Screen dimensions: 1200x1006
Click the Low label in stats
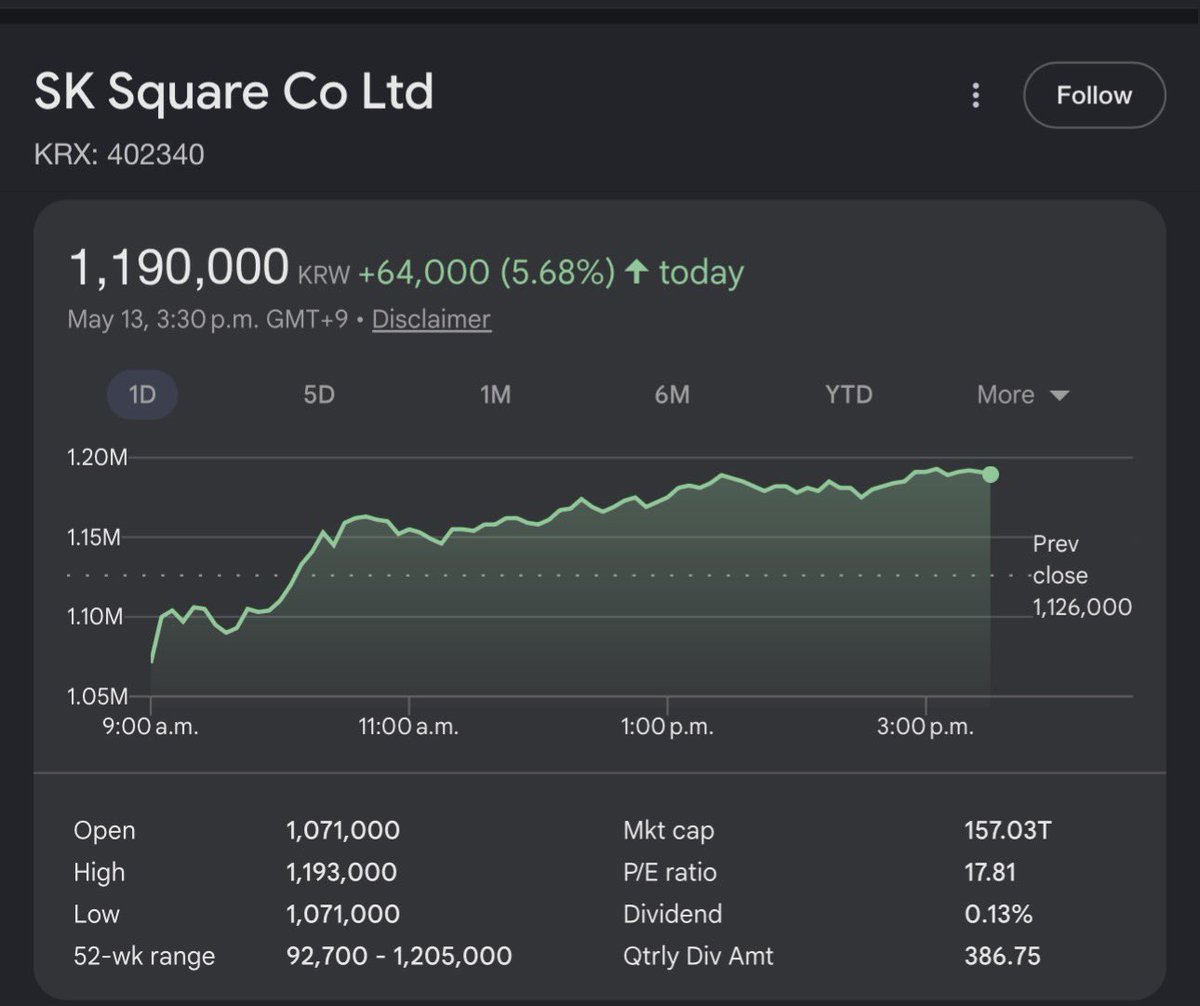(x=96, y=913)
